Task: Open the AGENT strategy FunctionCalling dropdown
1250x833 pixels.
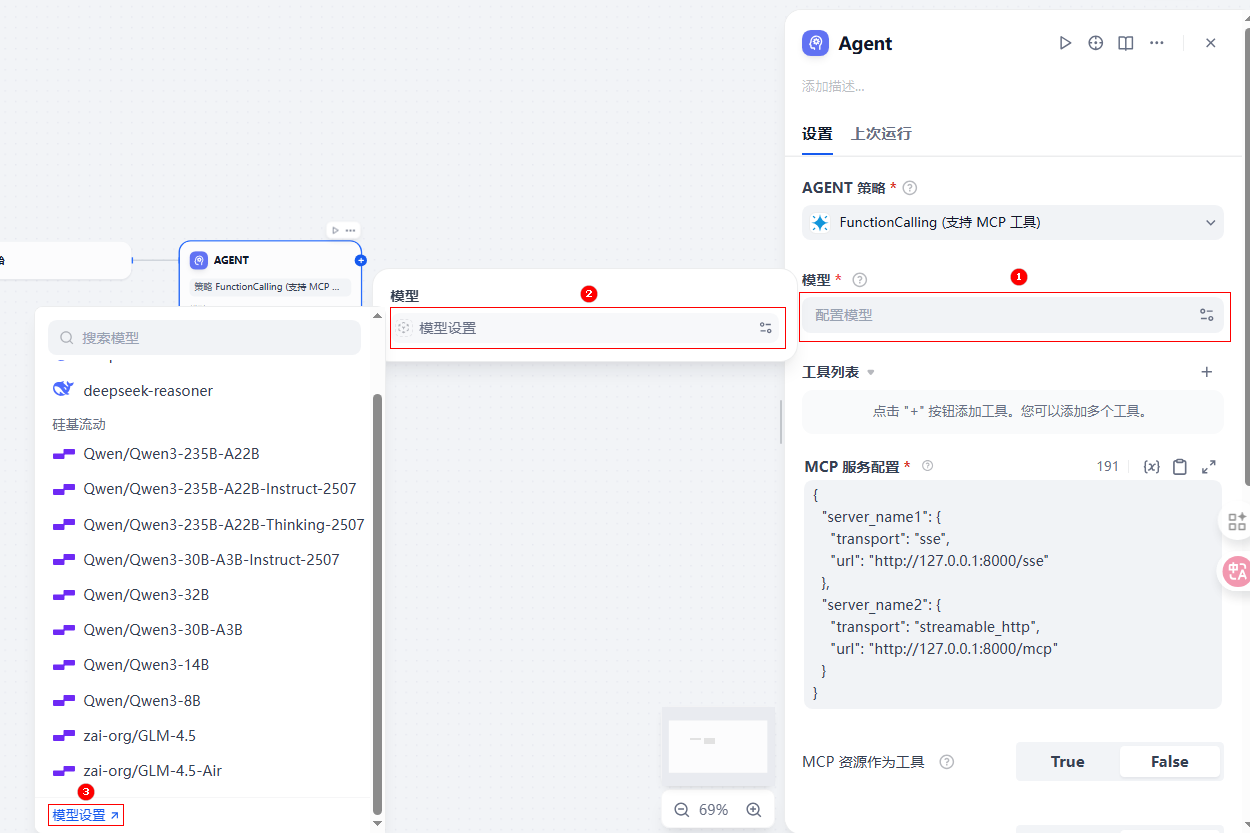Action: coord(1012,223)
